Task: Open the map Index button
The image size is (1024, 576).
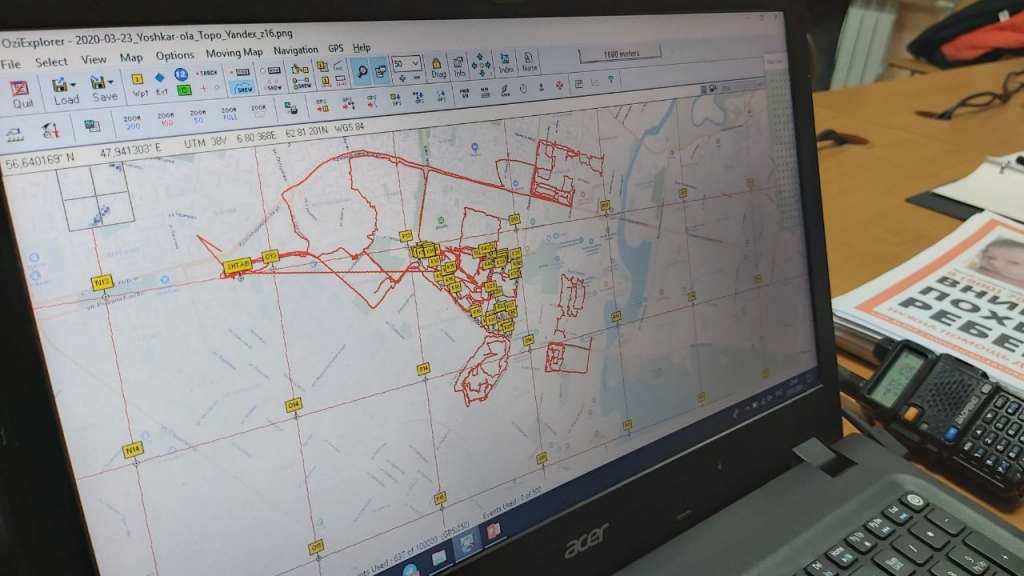Action: (505, 64)
